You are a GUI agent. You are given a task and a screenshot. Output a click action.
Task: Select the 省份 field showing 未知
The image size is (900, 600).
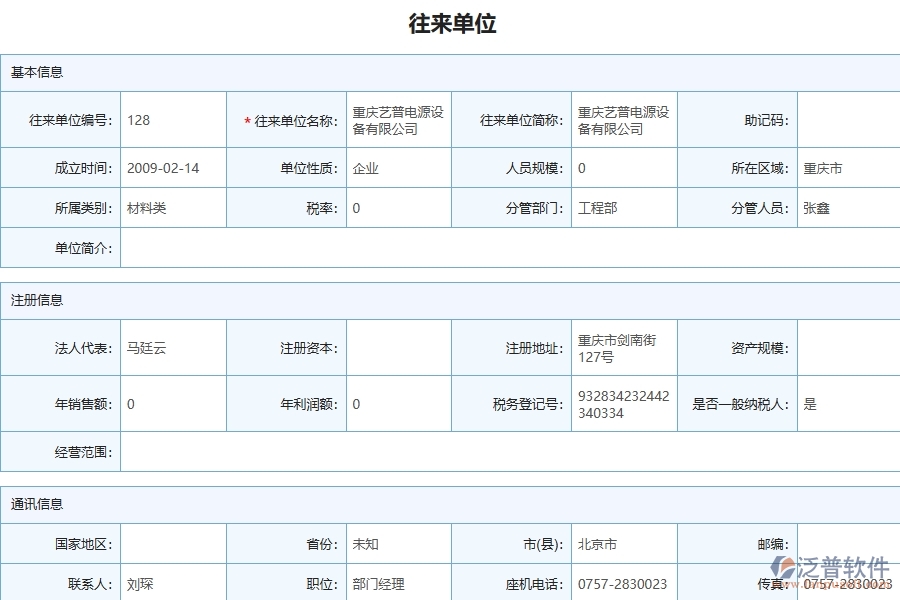click(x=398, y=543)
